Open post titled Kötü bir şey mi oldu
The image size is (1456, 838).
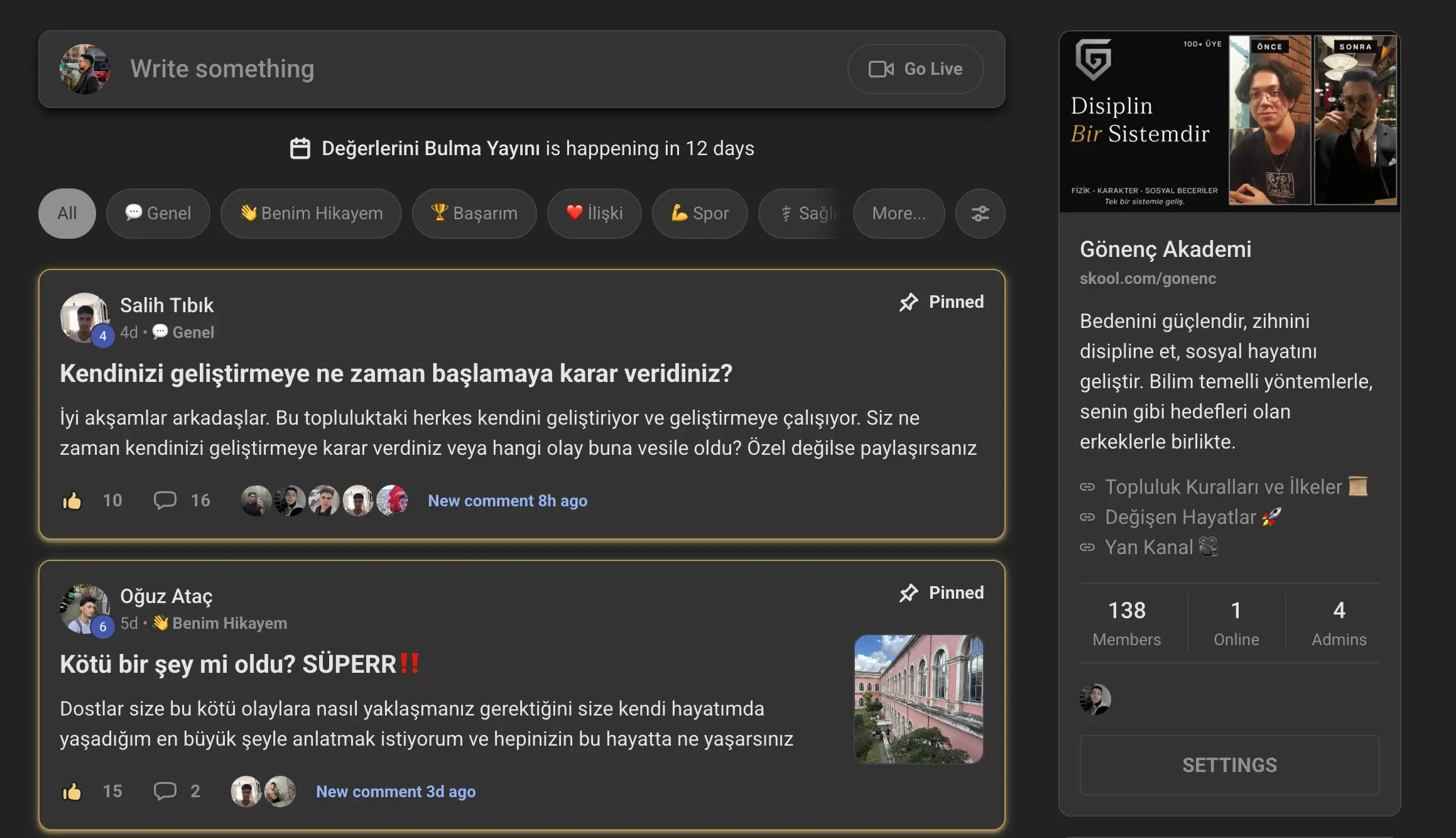(x=239, y=665)
